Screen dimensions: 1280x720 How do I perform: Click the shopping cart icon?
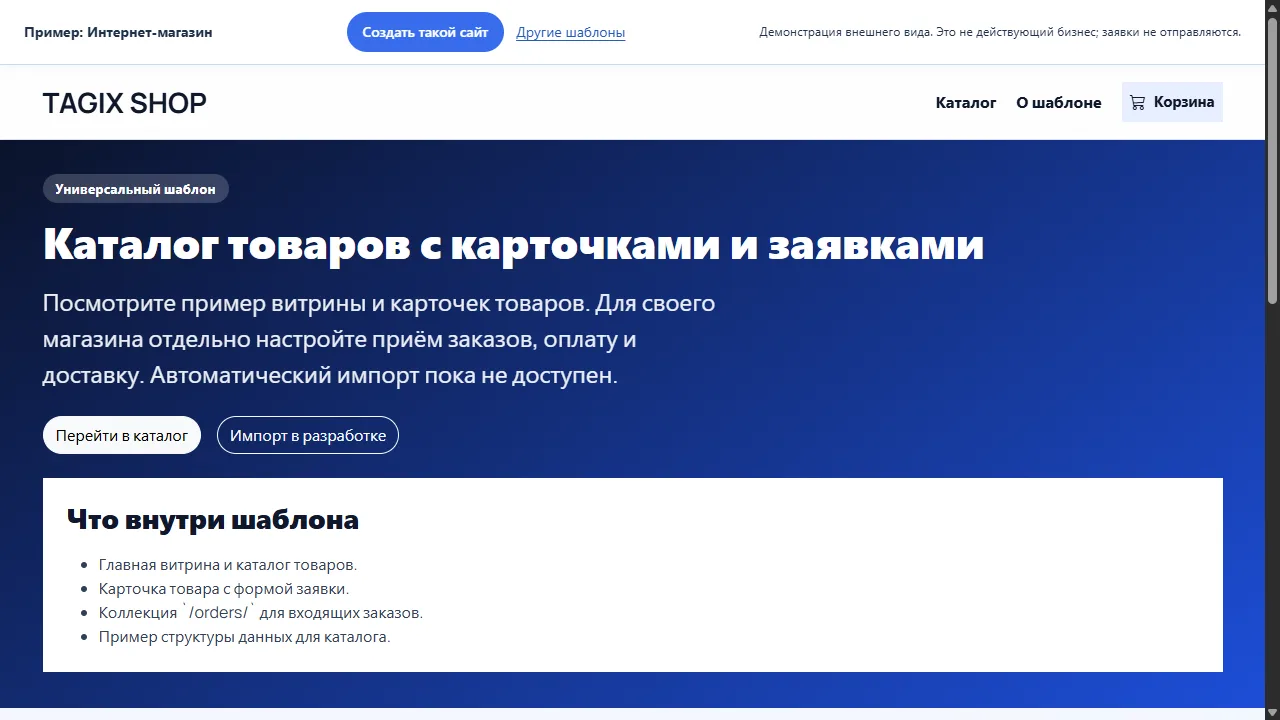click(1137, 102)
